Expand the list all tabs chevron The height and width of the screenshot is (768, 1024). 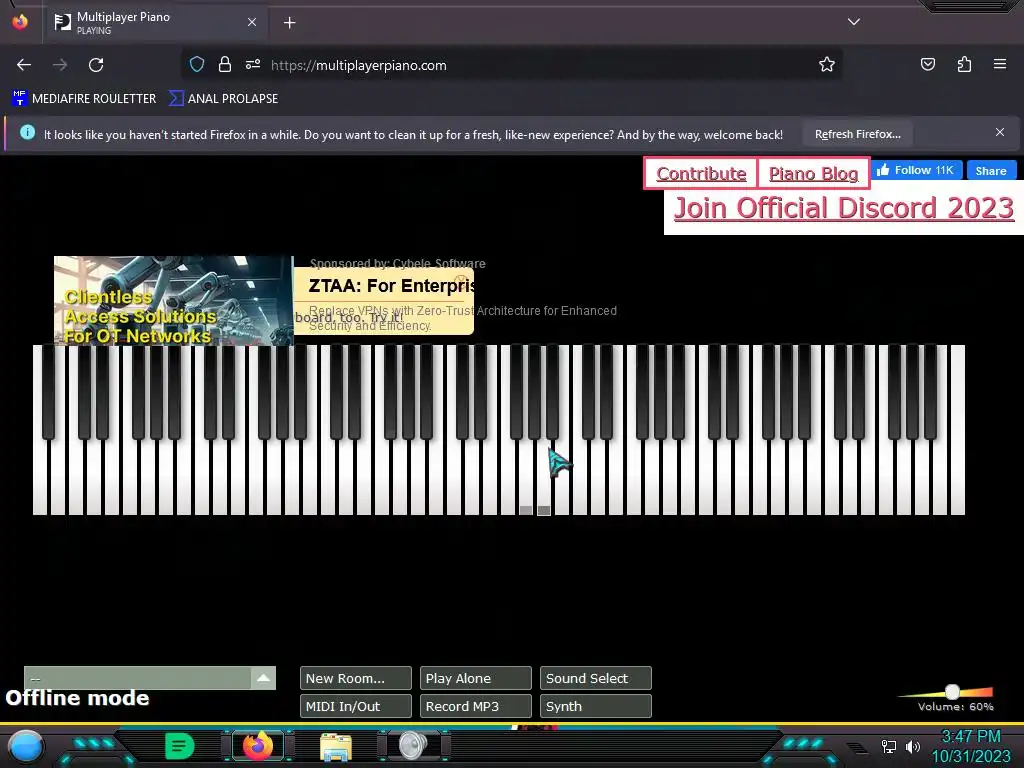[x=854, y=22]
